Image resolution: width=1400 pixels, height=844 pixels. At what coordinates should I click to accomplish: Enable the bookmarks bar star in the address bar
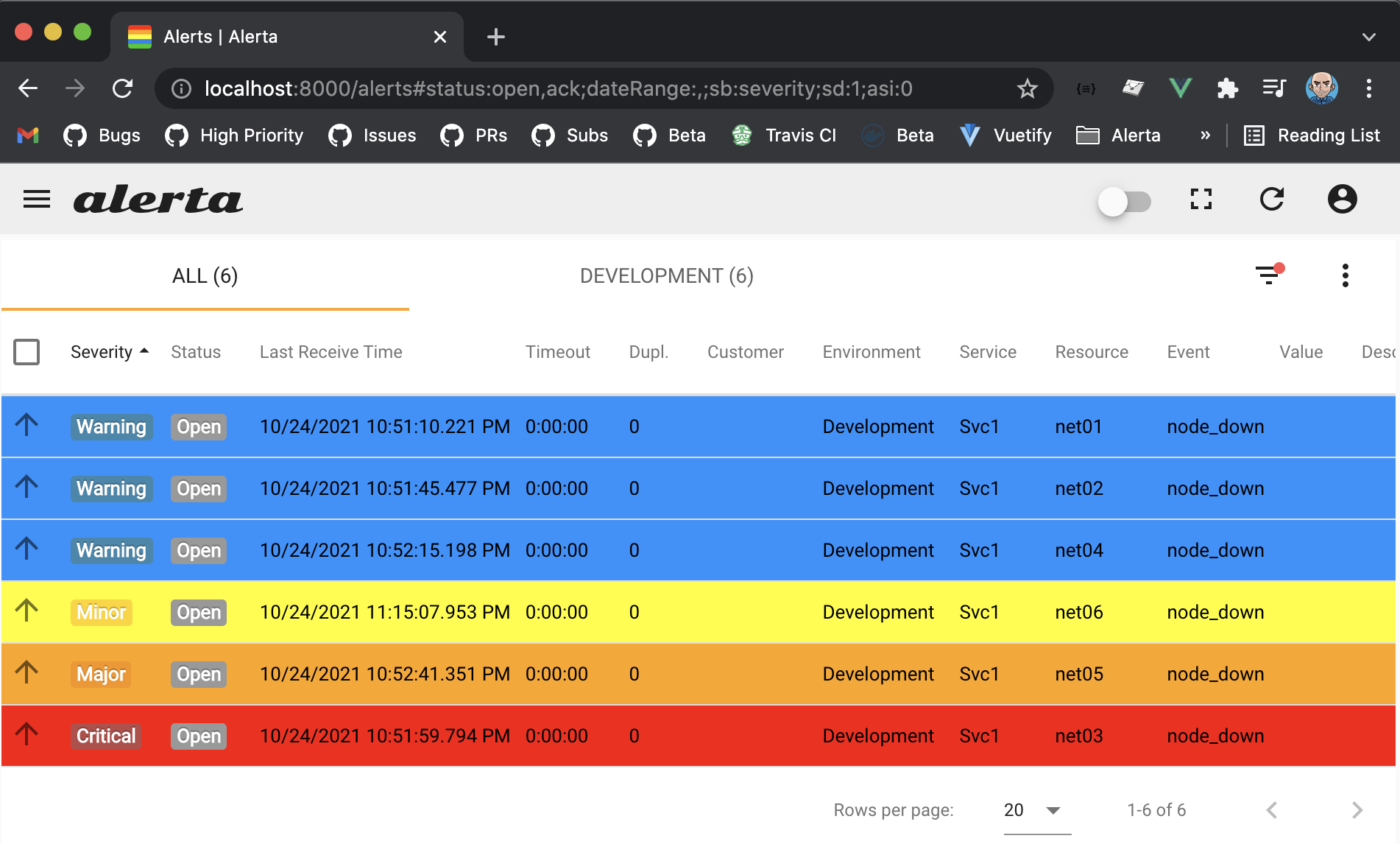(1026, 88)
